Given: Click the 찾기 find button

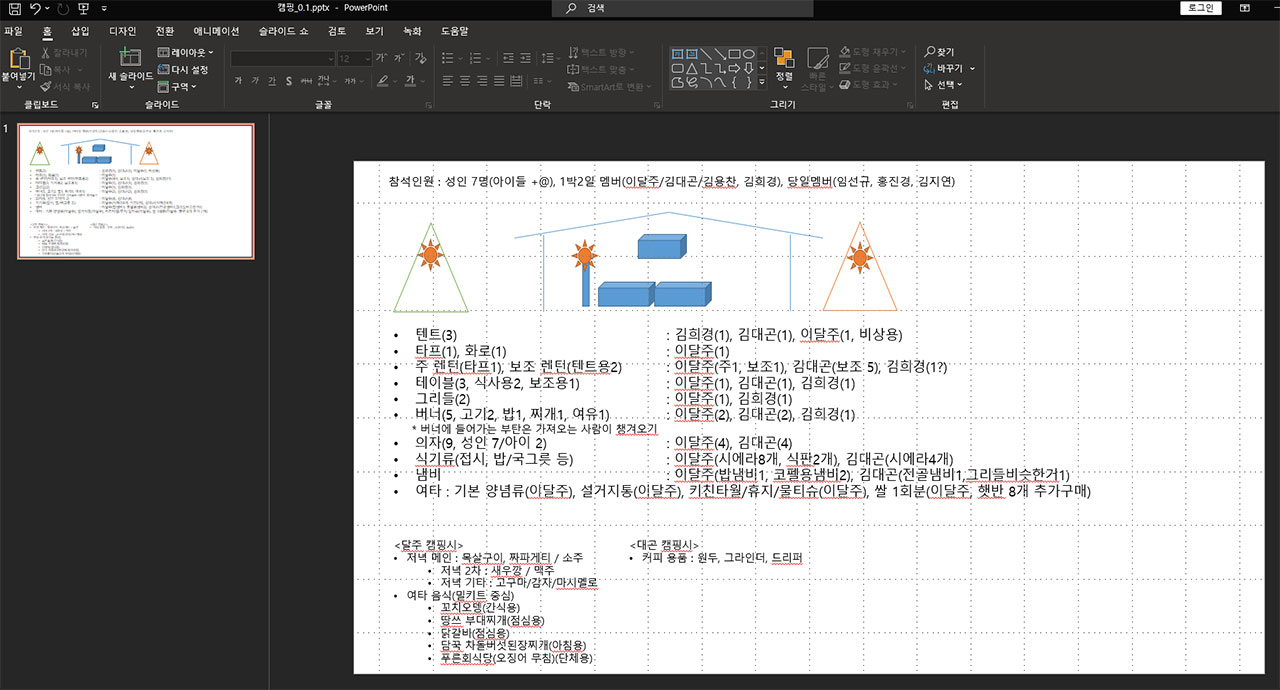Looking at the screenshot, I should pyautogui.click(x=940, y=52).
